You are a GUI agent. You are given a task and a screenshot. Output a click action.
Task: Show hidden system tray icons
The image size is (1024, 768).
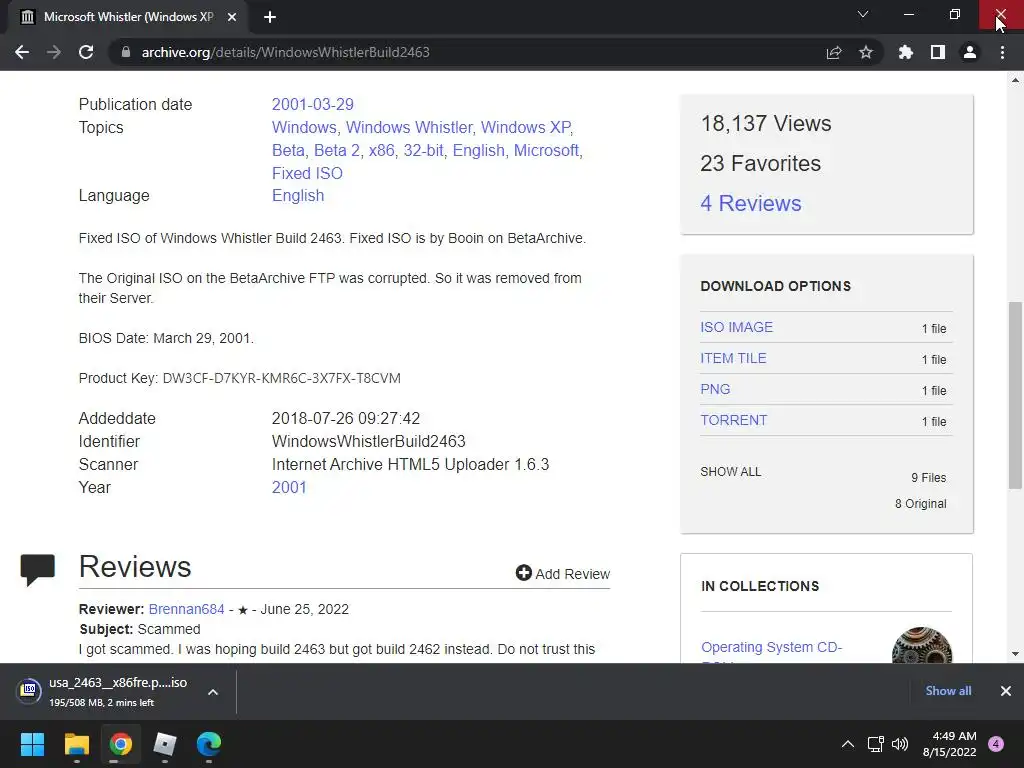[x=848, y=744]
